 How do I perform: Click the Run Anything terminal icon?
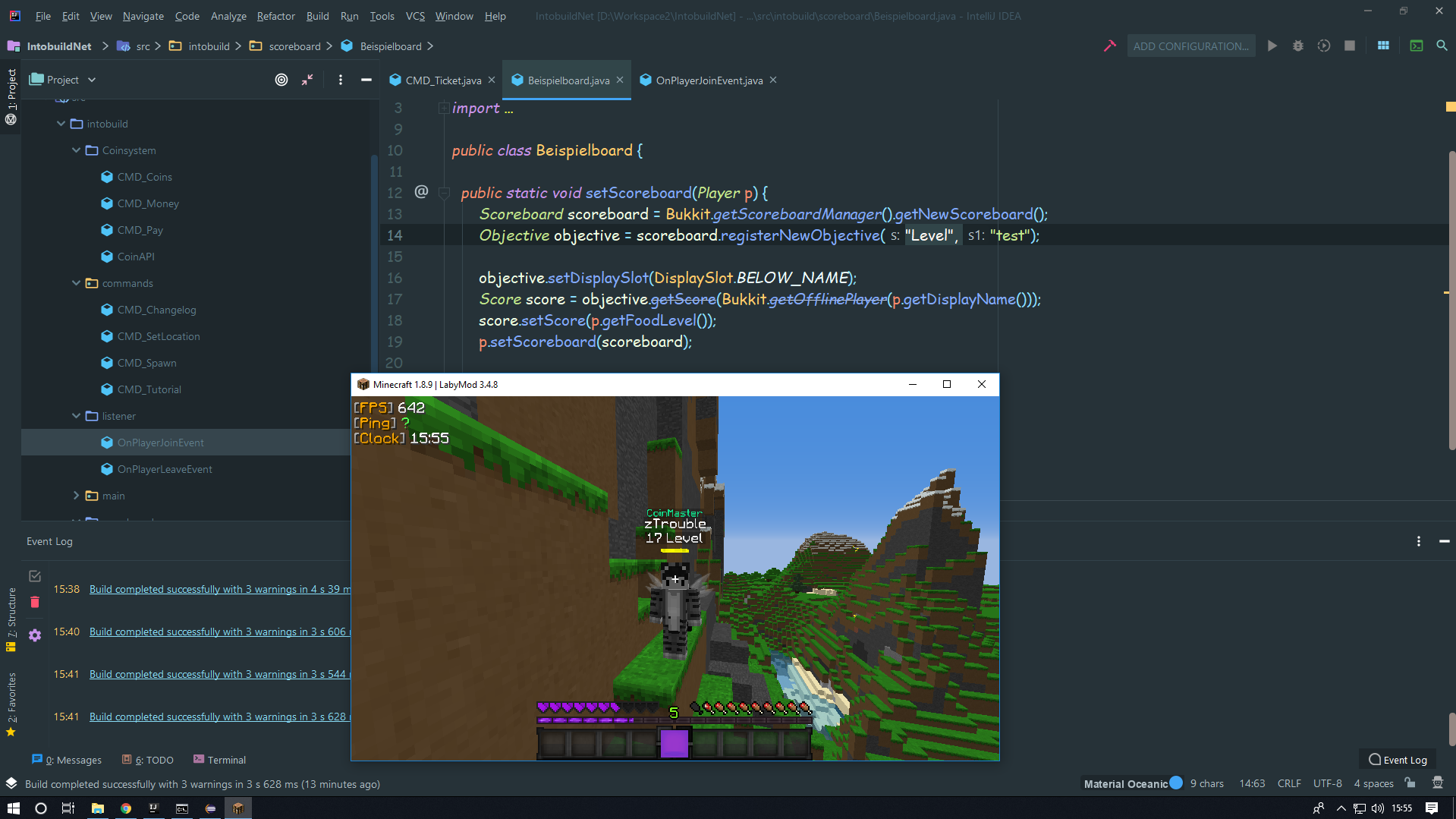(x=1417, y=46)
